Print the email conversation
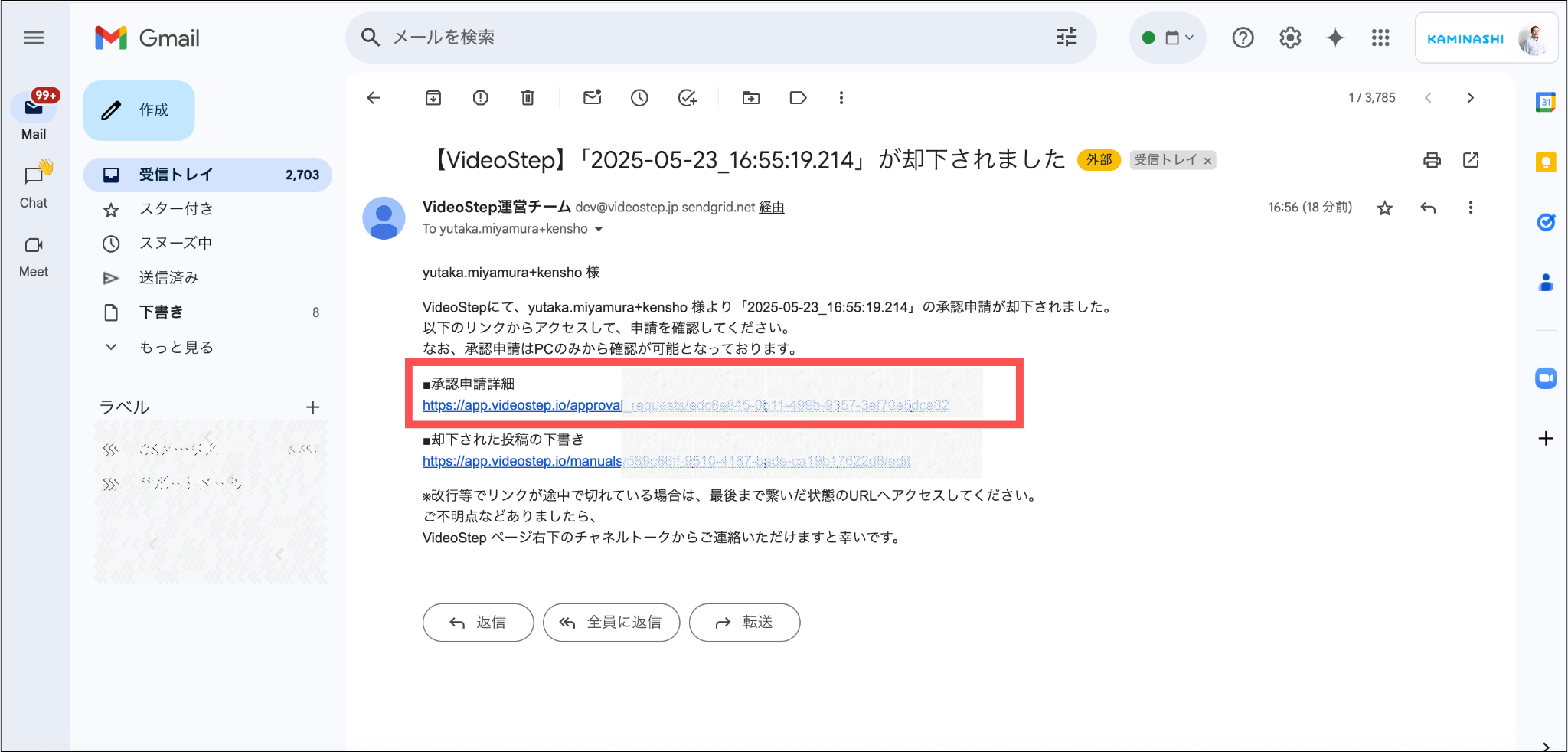 (x=1432, y=159)
